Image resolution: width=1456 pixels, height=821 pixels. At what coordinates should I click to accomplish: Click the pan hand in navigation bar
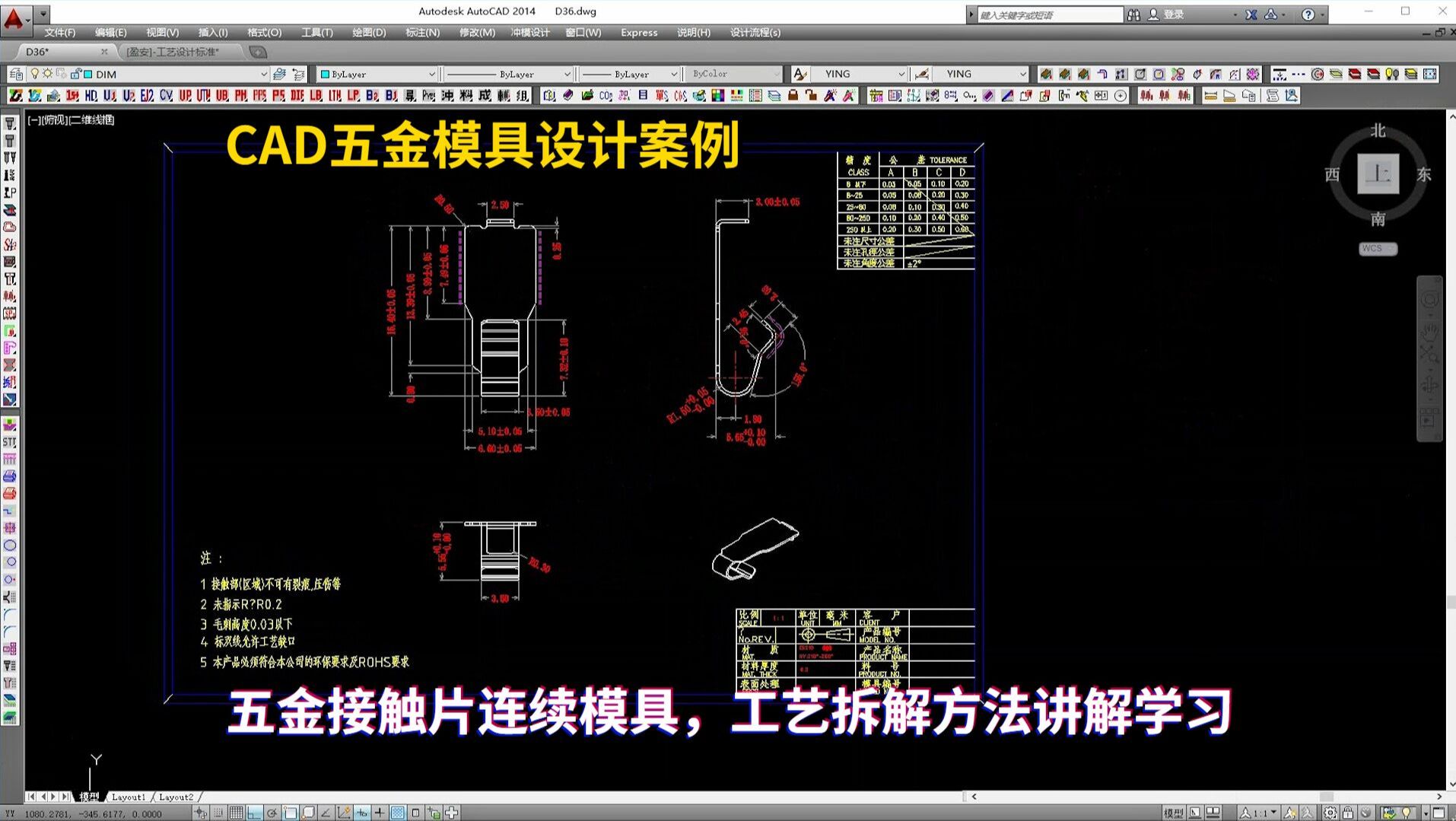tap(1429, 331)
